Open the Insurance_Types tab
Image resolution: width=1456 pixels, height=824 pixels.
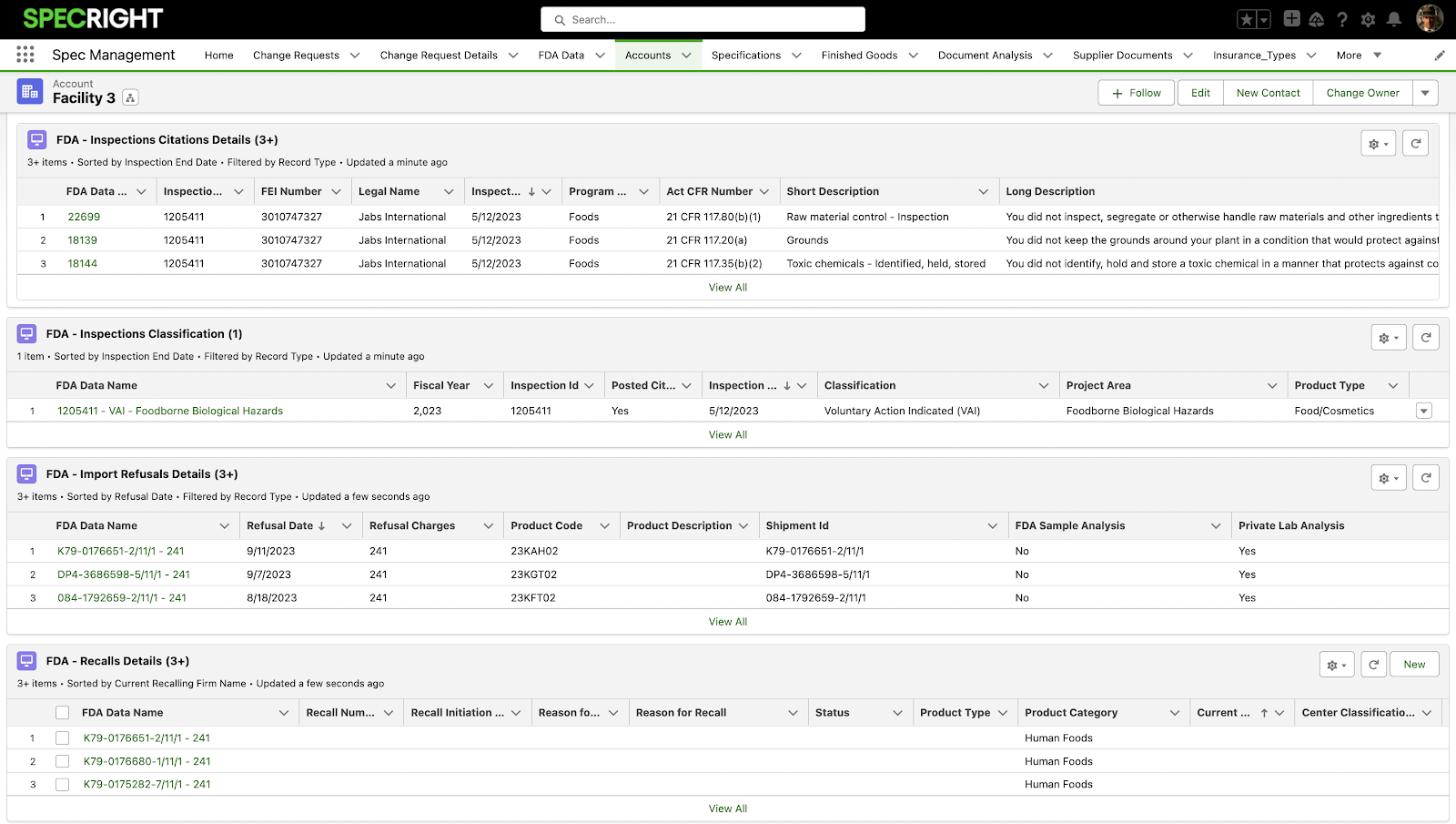click(x=1254, y=56)
